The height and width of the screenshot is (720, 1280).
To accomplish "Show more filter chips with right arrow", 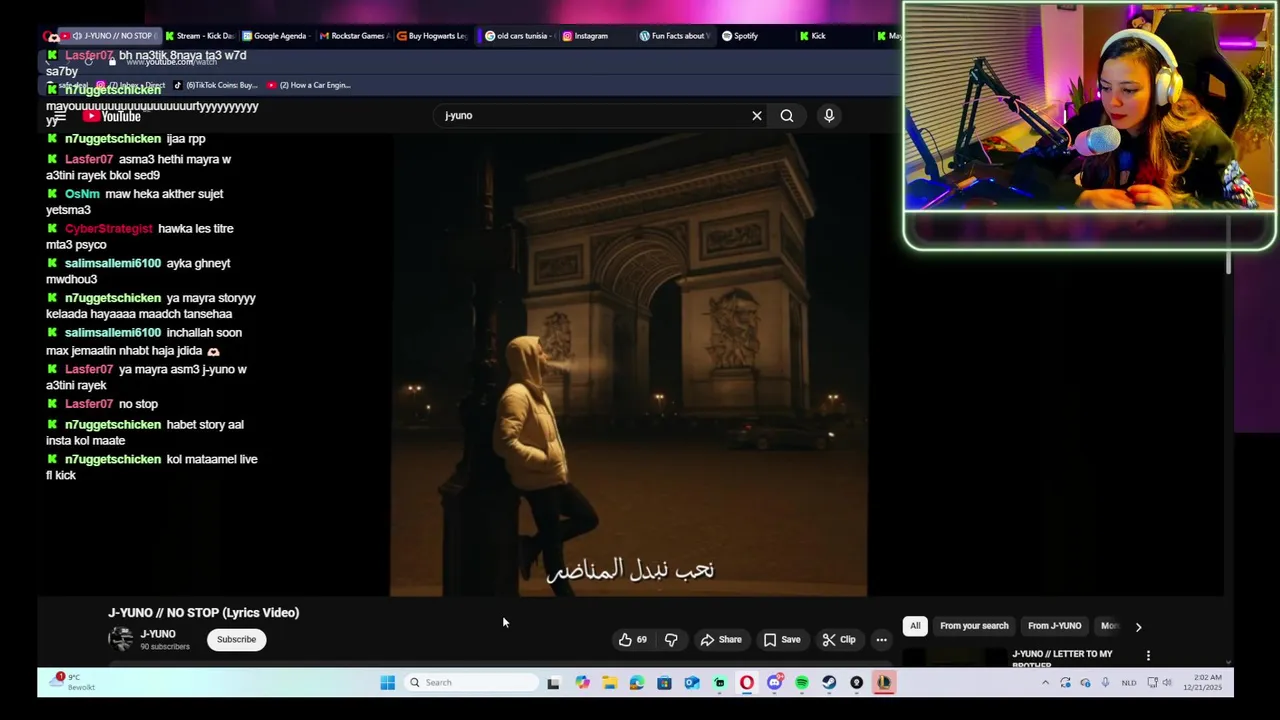I will click(x=1138, y=627).
